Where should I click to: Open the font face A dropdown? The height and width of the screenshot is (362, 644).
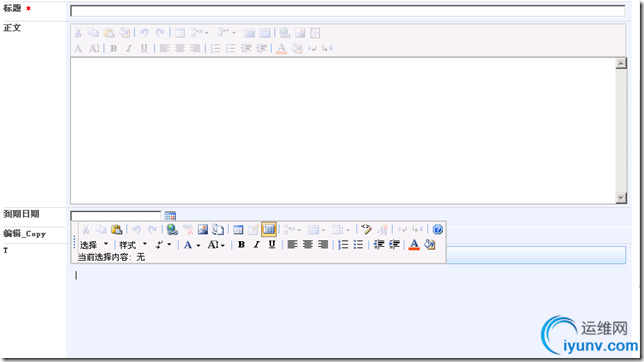click(192, 245)
